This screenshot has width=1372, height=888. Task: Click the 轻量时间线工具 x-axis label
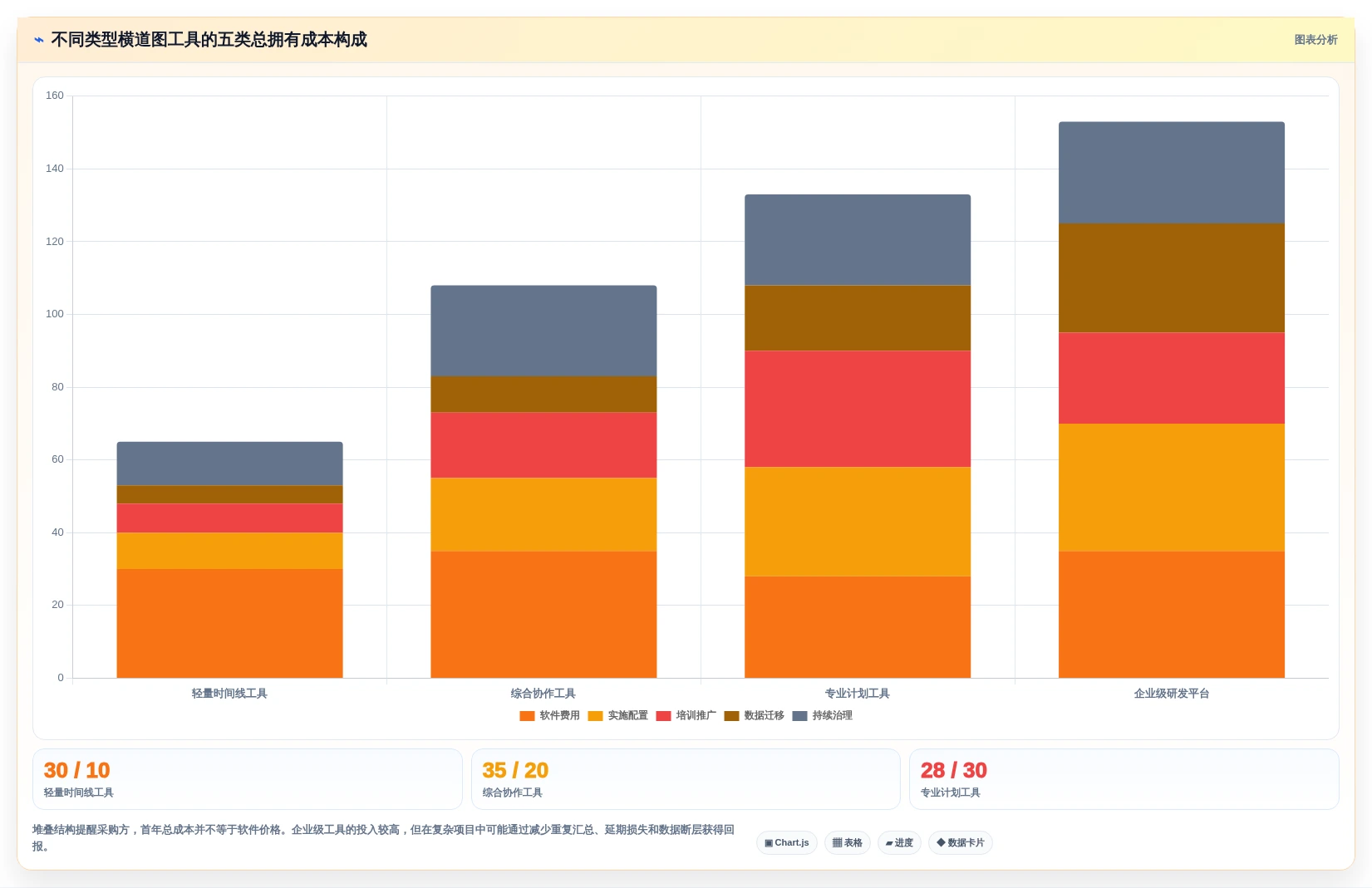pos(229,694)
